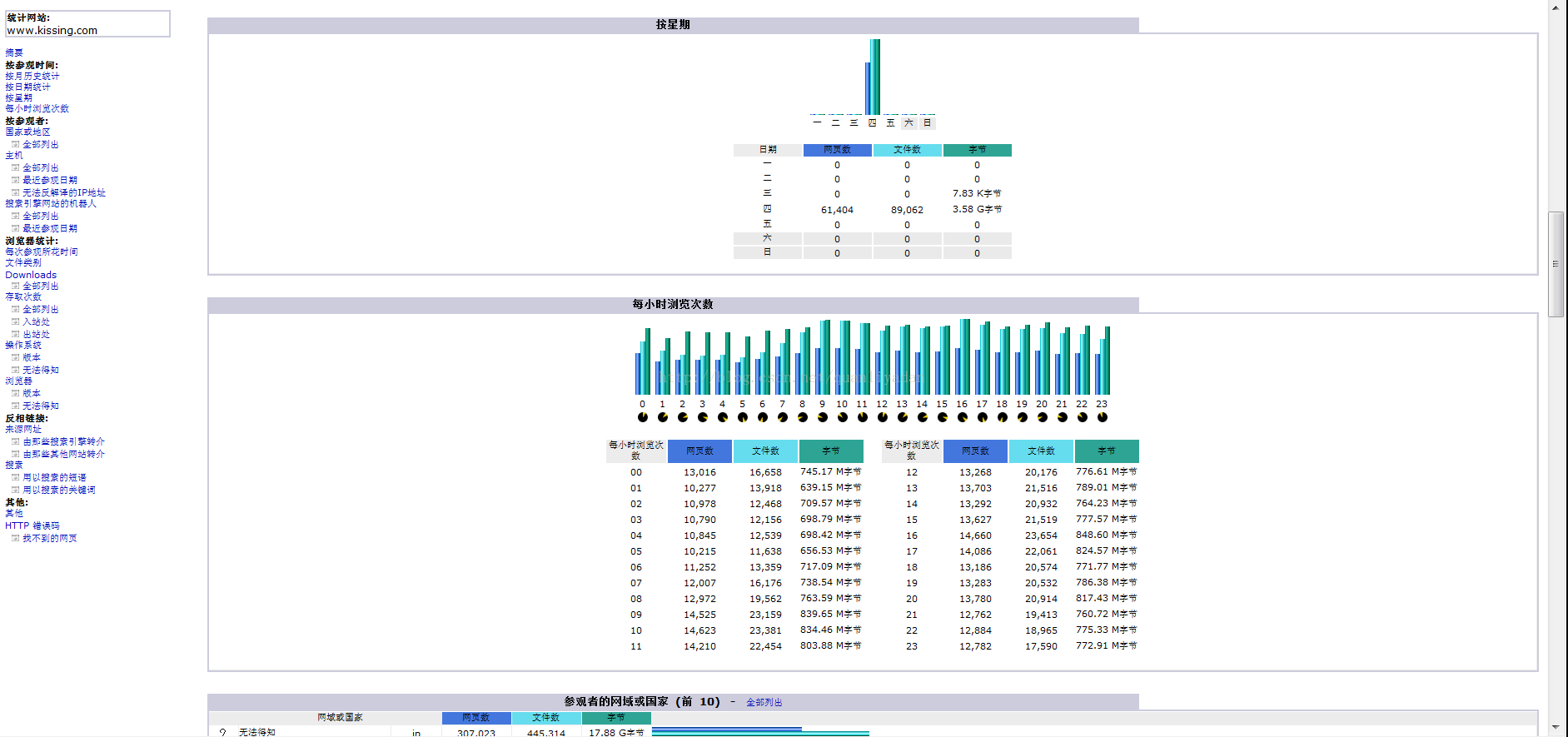The width and height of the screenshot is (1568, 737).
Task: Open the 按月历史统计 link
Action: [x=32, y=76]
